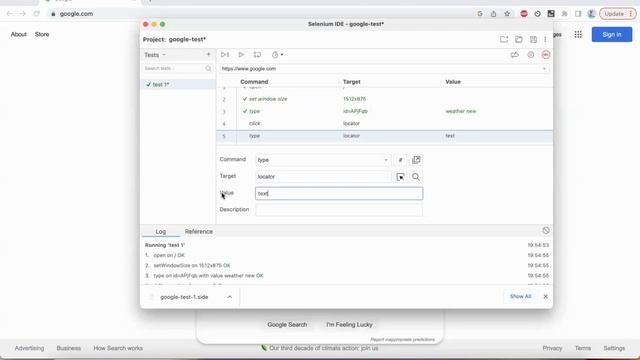640x360 pixels.
Task: Focus the Search tests field
Action: click(178, 68)
